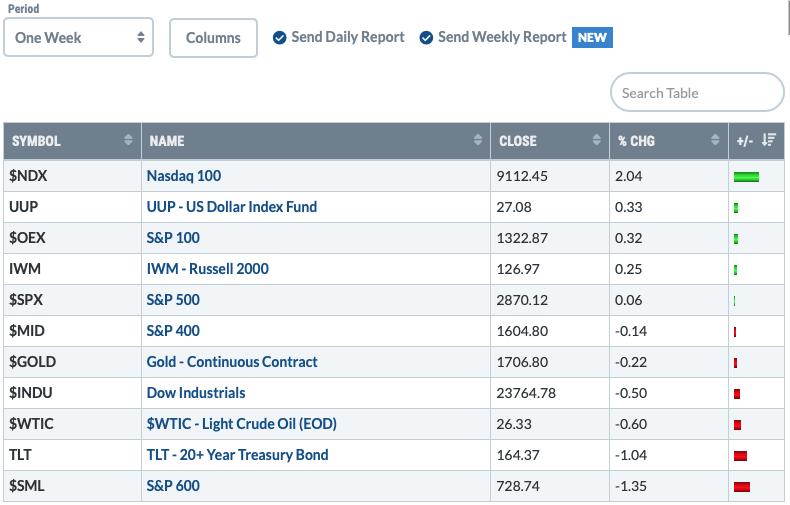Click the page scrollbar at the top right
The height and width of the screenshot is (505, 790).
pos(787,17)
